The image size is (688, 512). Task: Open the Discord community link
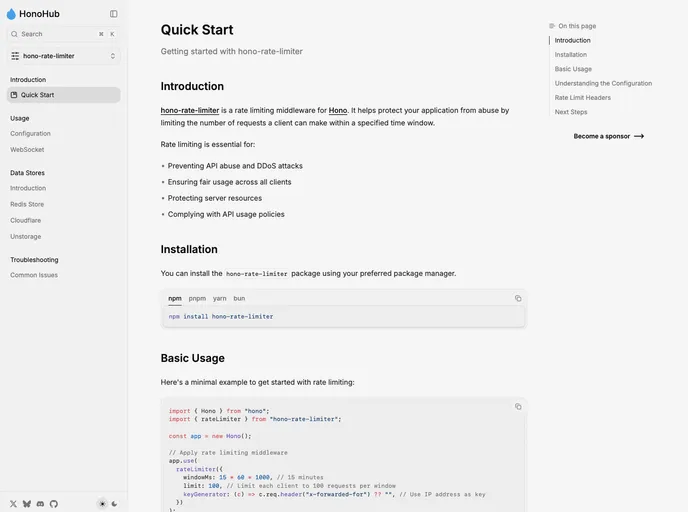point(40,503)
